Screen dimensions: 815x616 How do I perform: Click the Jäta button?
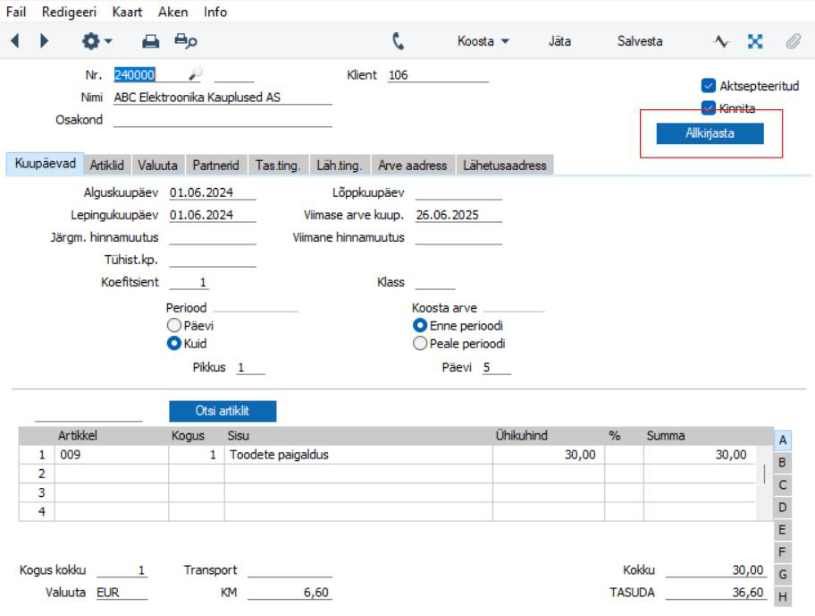tap(560, 41)
